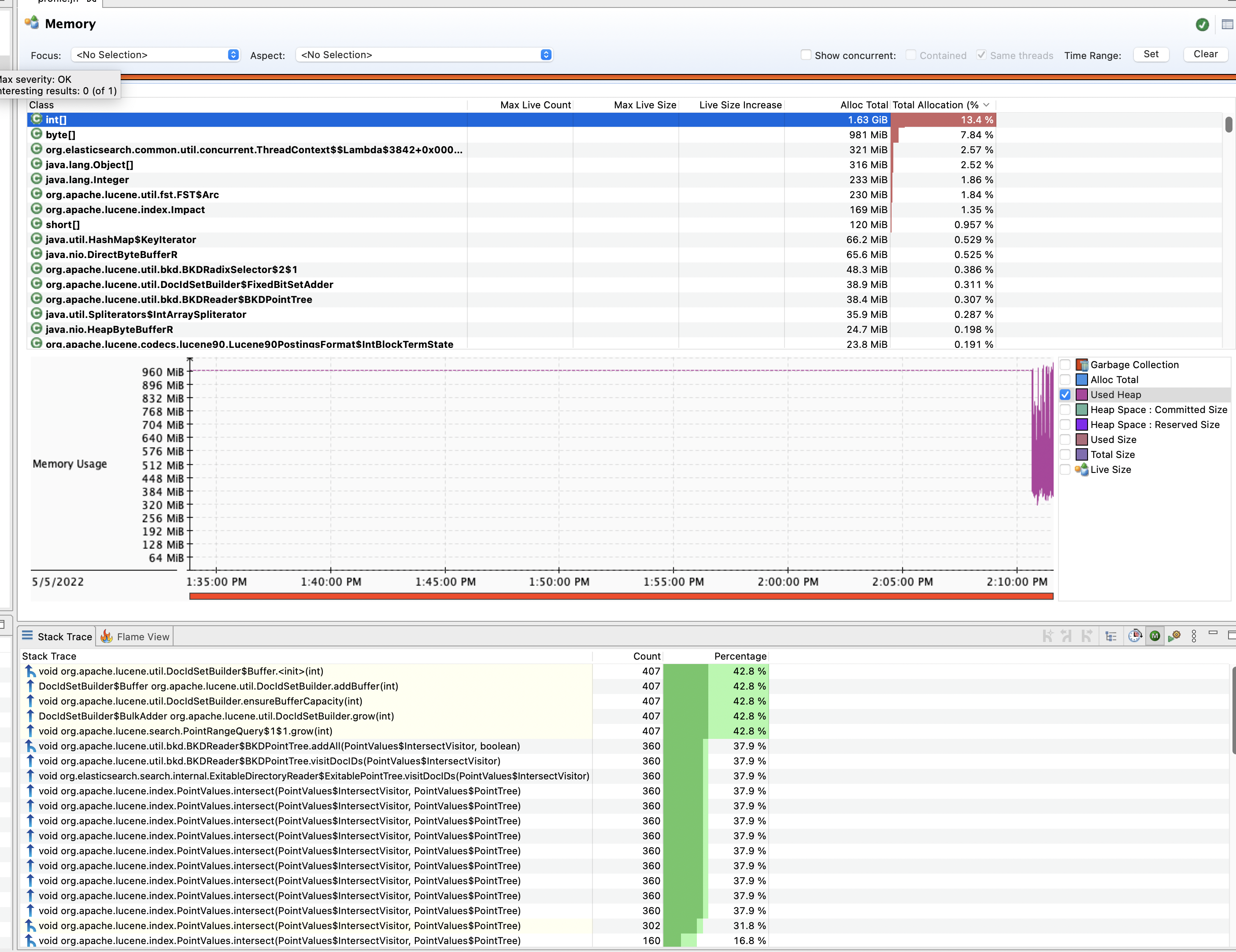Check the Garbage Collection checkbox

[x=1065, y=365]
